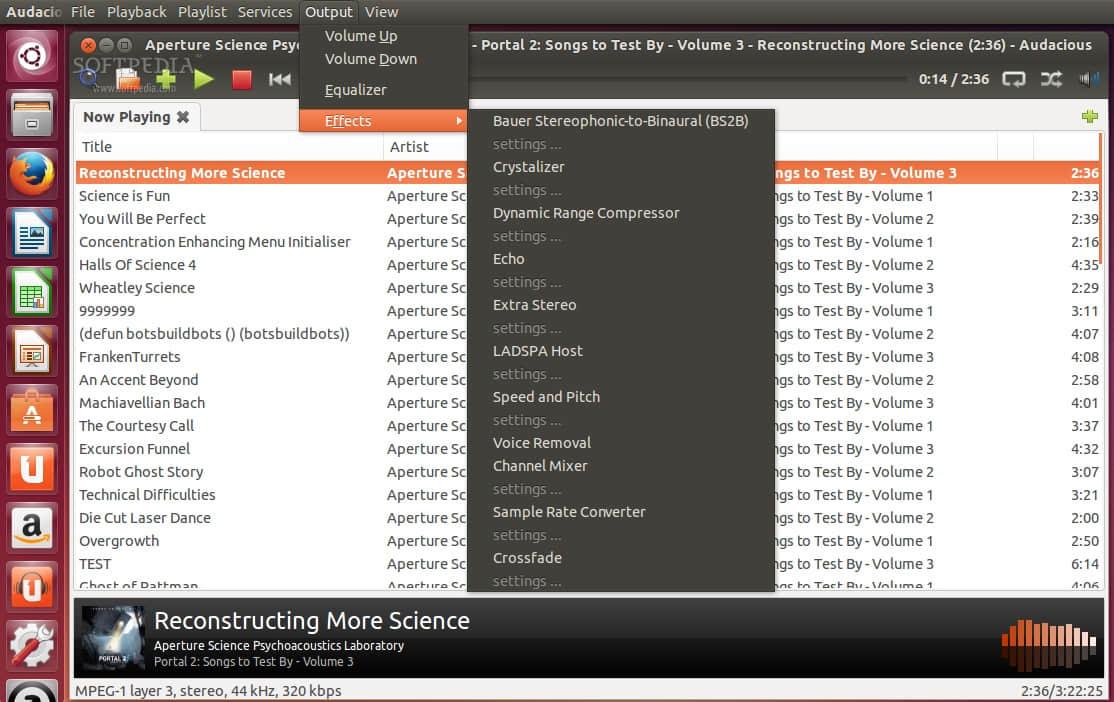
Task: Select the song Wheatley Science
Action: [137, 288]
